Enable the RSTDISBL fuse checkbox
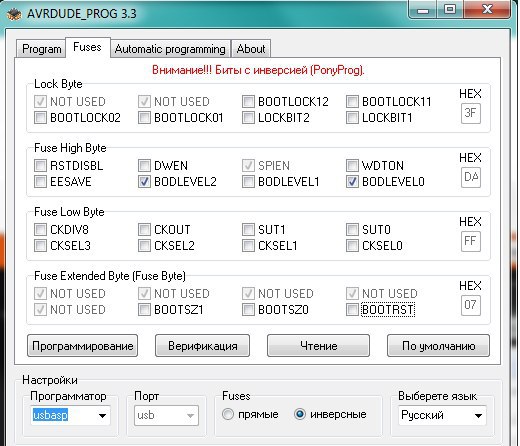520x446 pixels. coord(40,165)
